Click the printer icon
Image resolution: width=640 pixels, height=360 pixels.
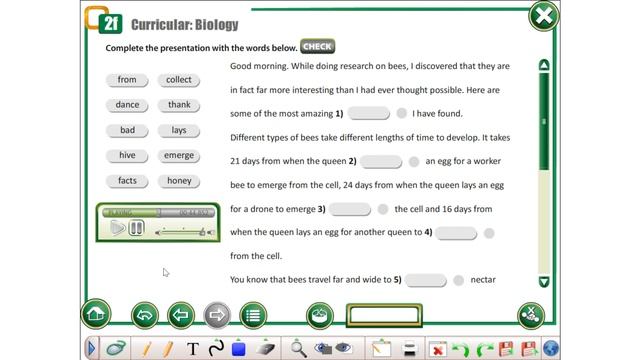pos(409,349)
